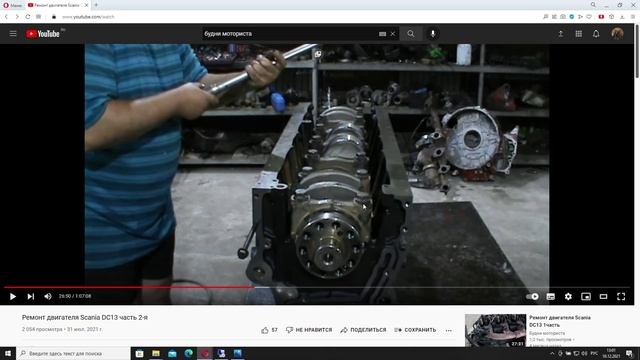Open Microsoft Edge from taskbar
Viewport: 640px width, 360px height.
point(189,353)
